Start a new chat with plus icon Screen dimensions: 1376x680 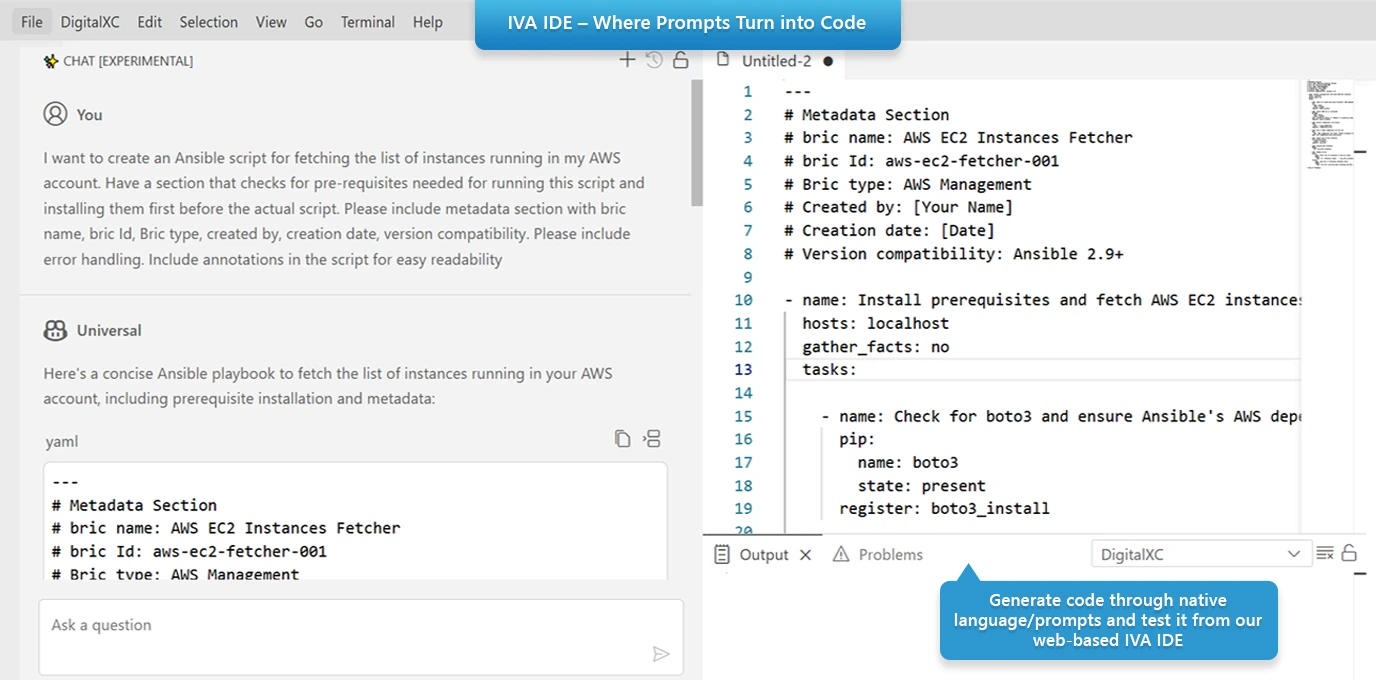pyautogui.click(x=627, y=60)
